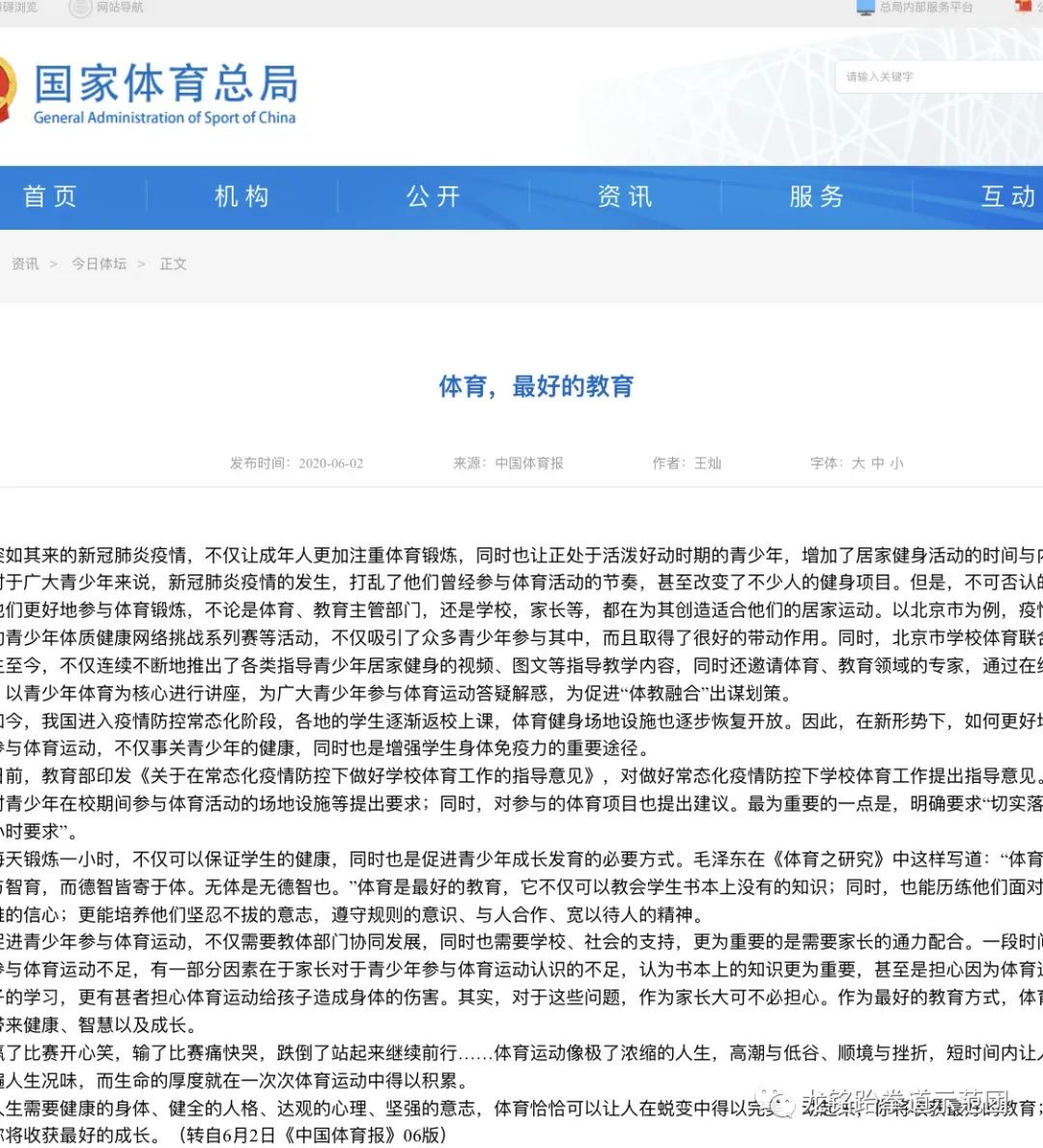Select the 互动 navigation item
Image resolution: width=1043 pixels, height=1148 pixels.
tap(1007, 197)
